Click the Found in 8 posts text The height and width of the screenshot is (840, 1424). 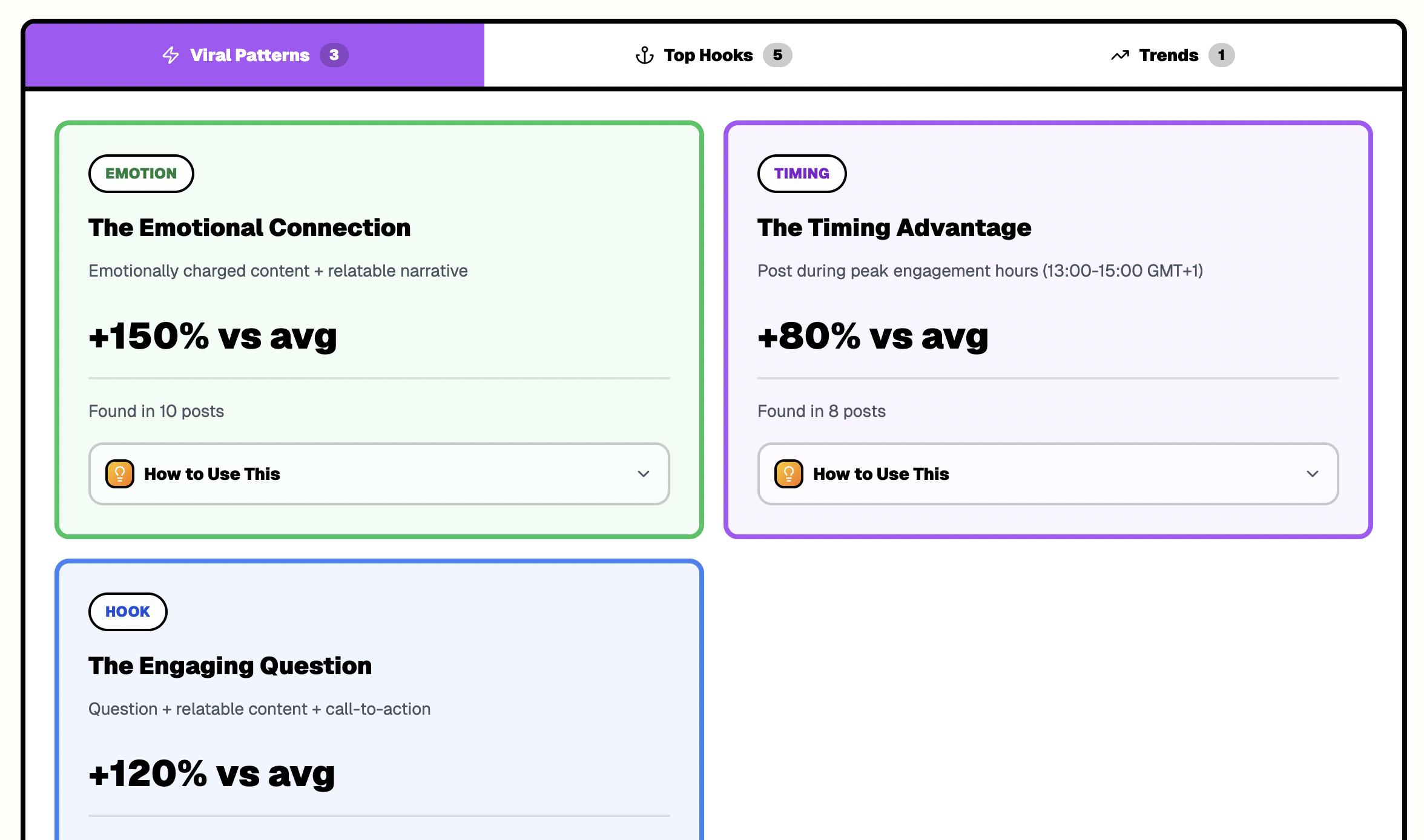821,411
